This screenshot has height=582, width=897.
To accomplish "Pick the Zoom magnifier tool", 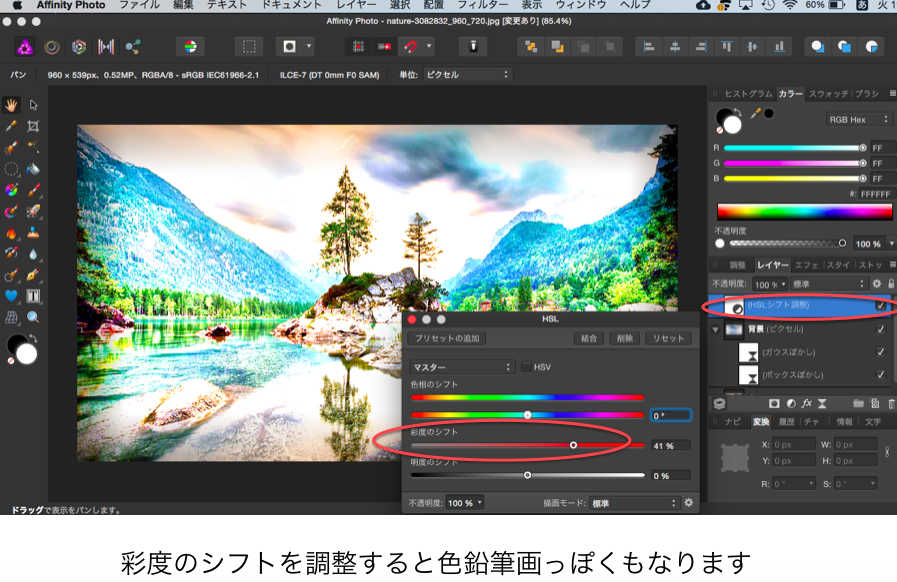I will click(33, 317).
